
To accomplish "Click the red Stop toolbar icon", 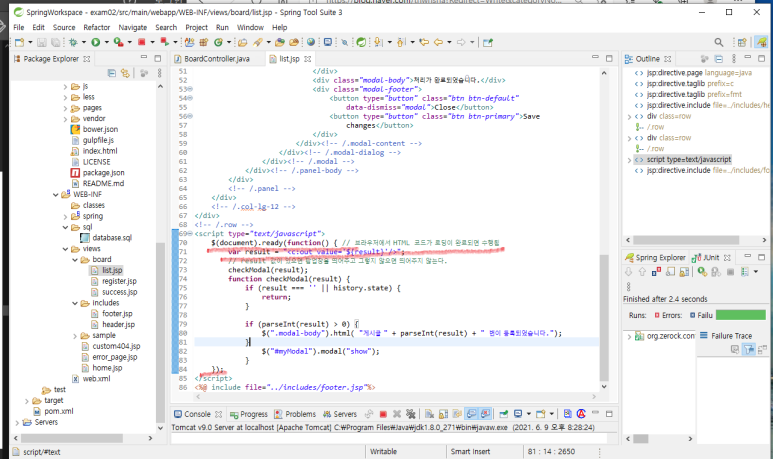I will point(141,42).
